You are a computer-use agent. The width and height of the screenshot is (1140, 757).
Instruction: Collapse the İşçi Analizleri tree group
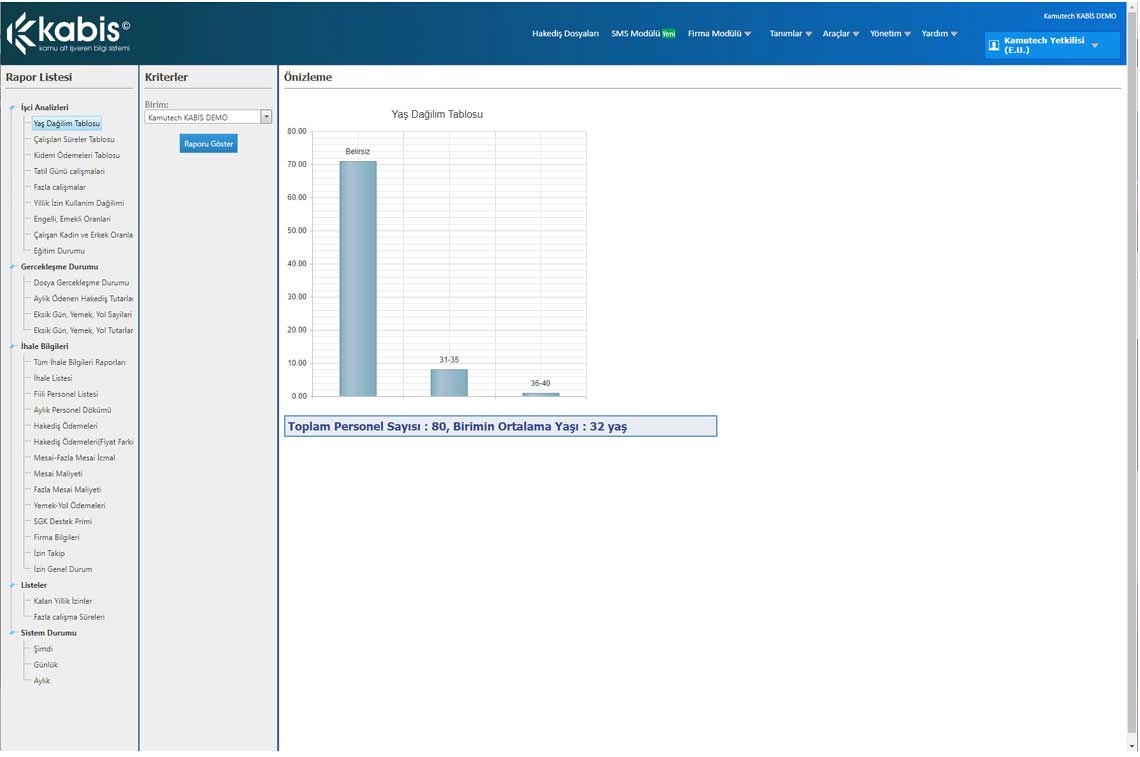pyautogui.click(x=12, y=108)
